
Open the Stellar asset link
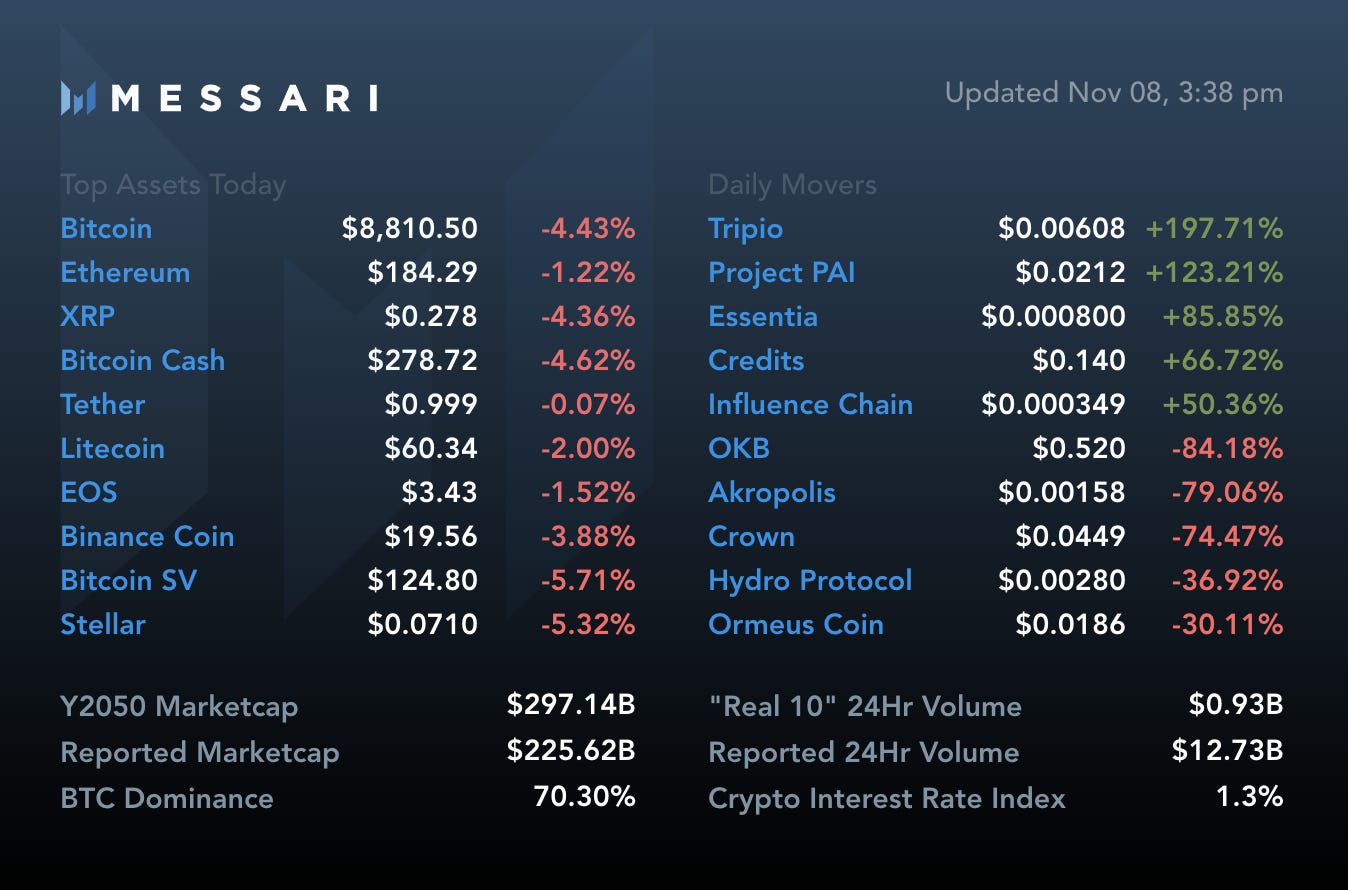tap(103, 624)
